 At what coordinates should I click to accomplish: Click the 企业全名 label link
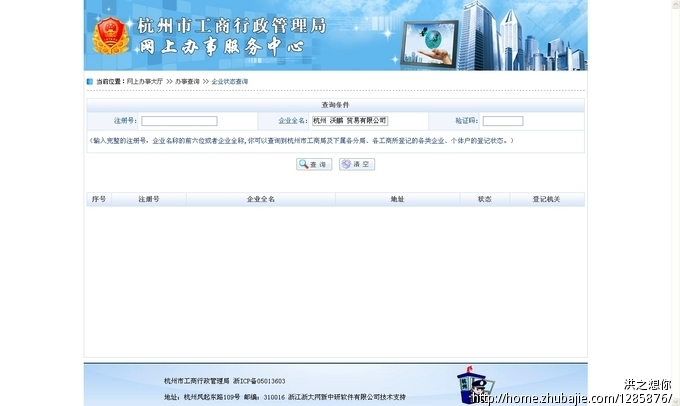(293, 121)
